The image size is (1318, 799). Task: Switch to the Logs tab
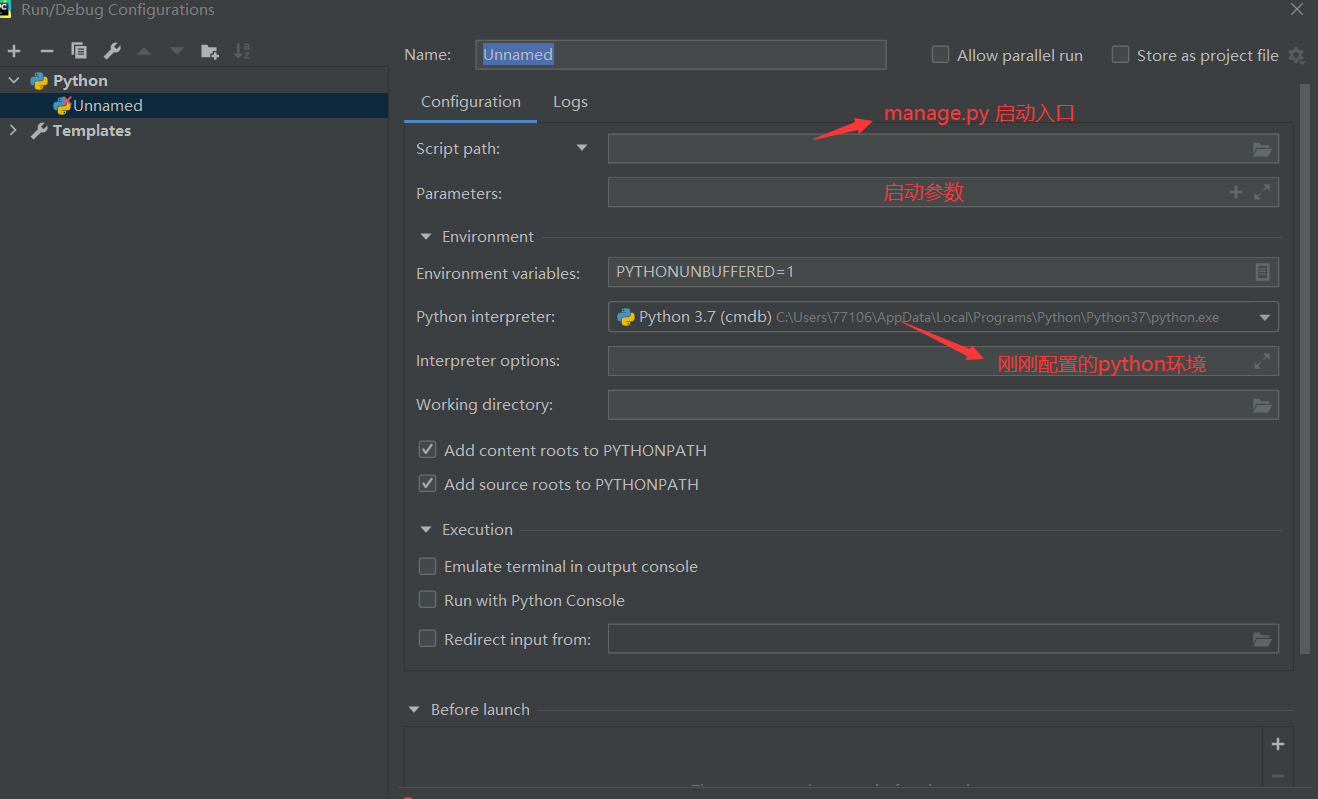(570, 102)
